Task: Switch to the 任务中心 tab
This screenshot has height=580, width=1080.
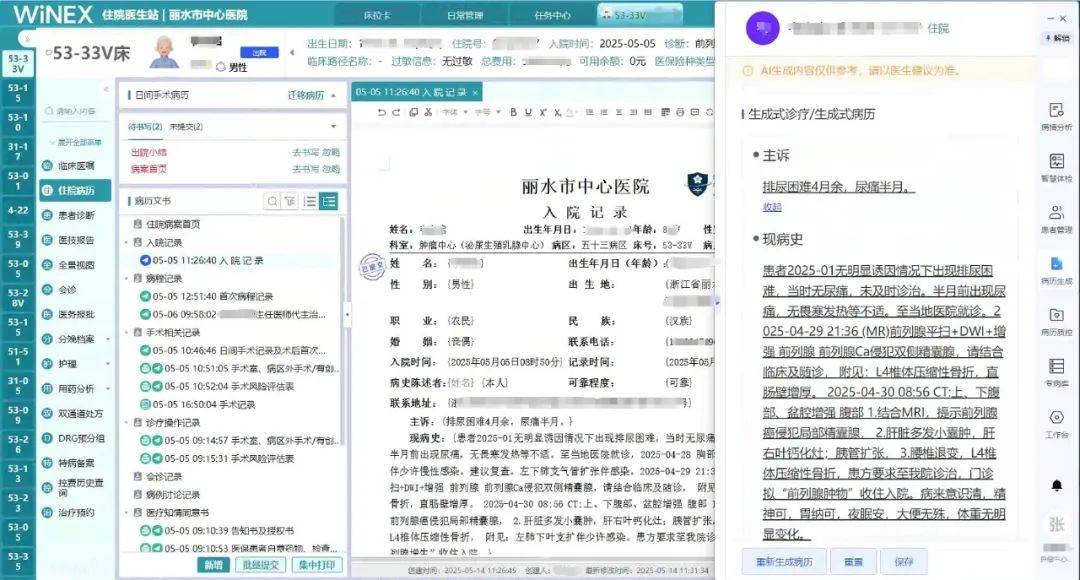Action: point(552,16)
